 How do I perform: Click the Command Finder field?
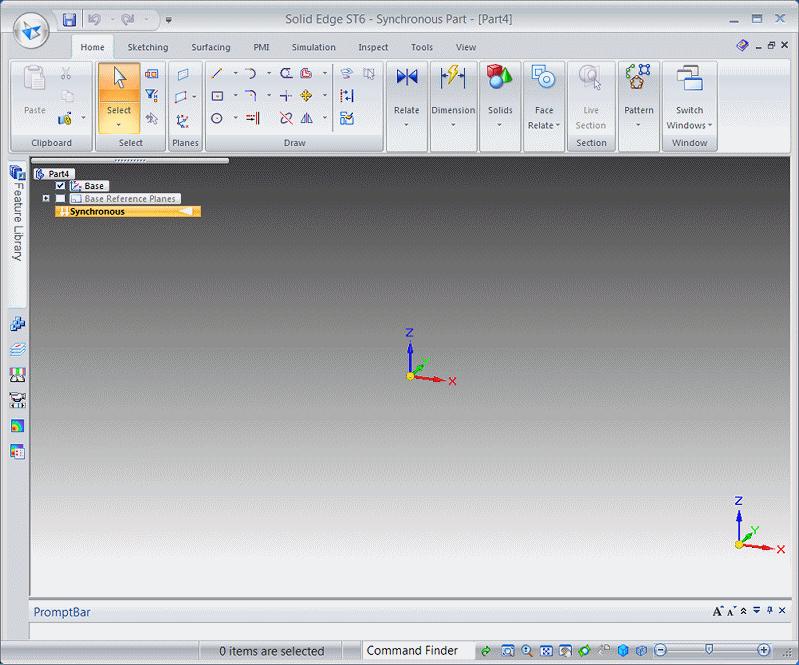(418, 651)
